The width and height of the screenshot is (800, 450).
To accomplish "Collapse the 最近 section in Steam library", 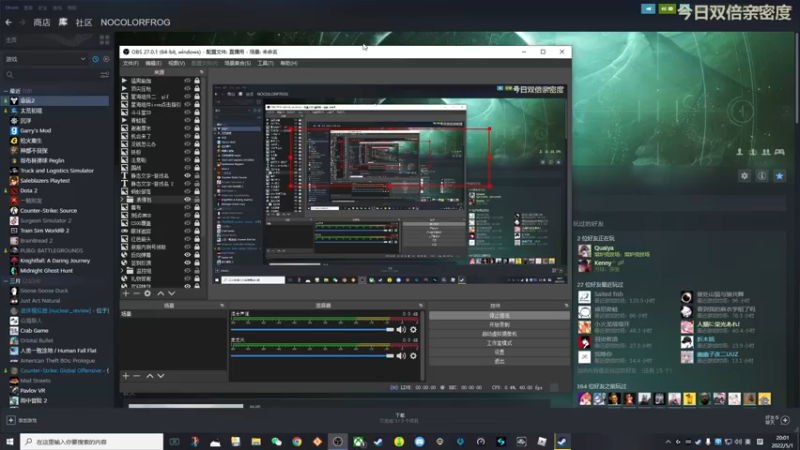I will click(x=6, y=91).
